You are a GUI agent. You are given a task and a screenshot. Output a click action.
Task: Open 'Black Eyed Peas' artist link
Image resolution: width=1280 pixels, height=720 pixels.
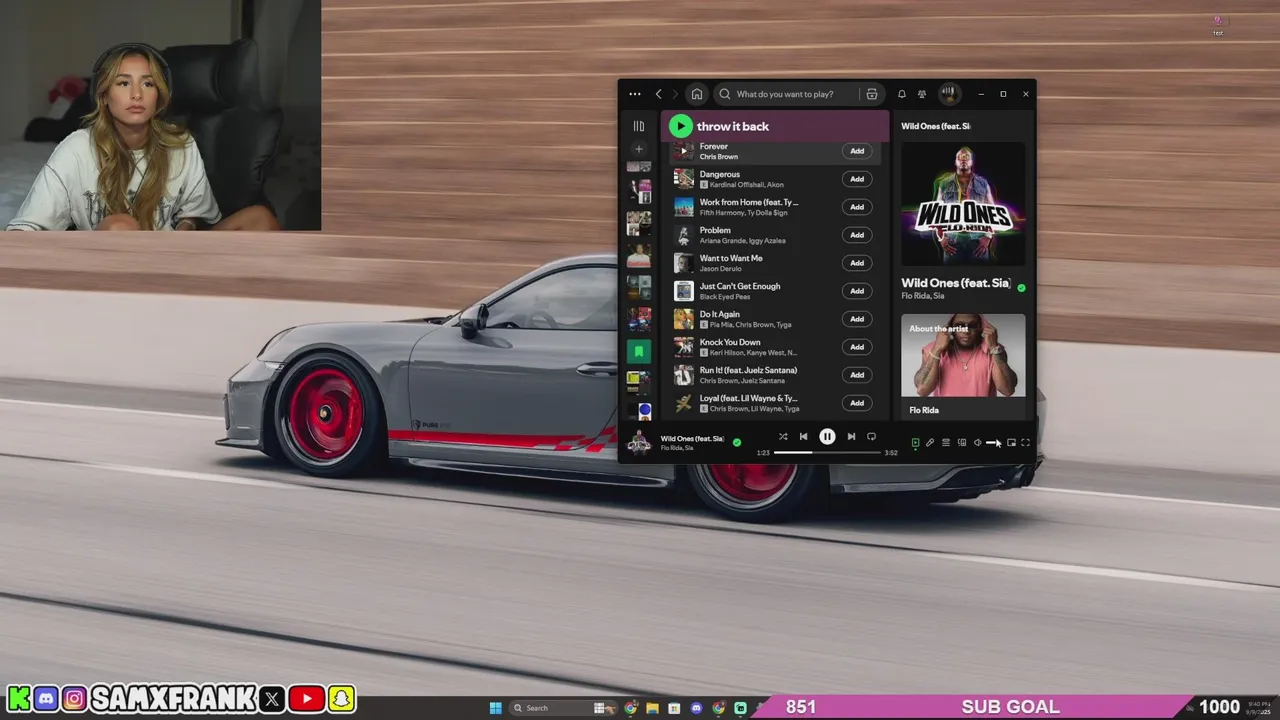[x=726, y=297]
